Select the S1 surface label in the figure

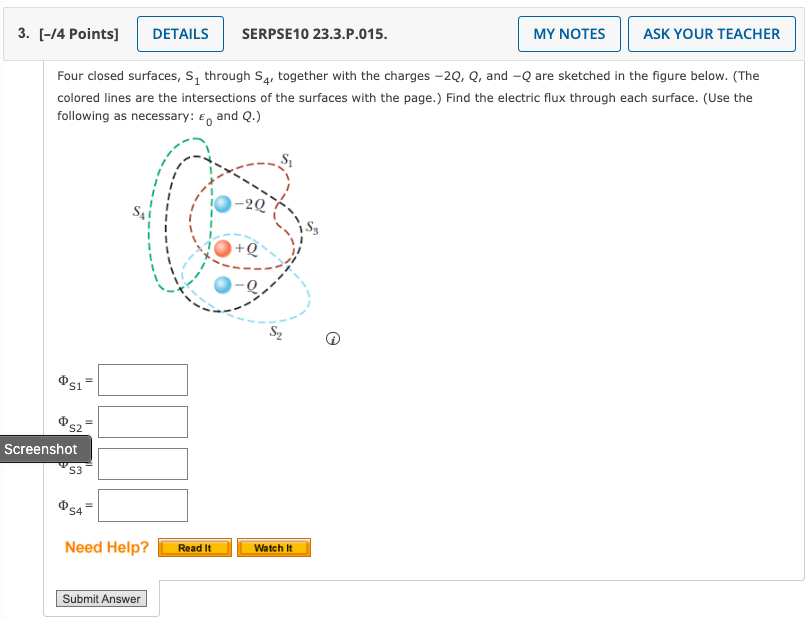[285, 158]
